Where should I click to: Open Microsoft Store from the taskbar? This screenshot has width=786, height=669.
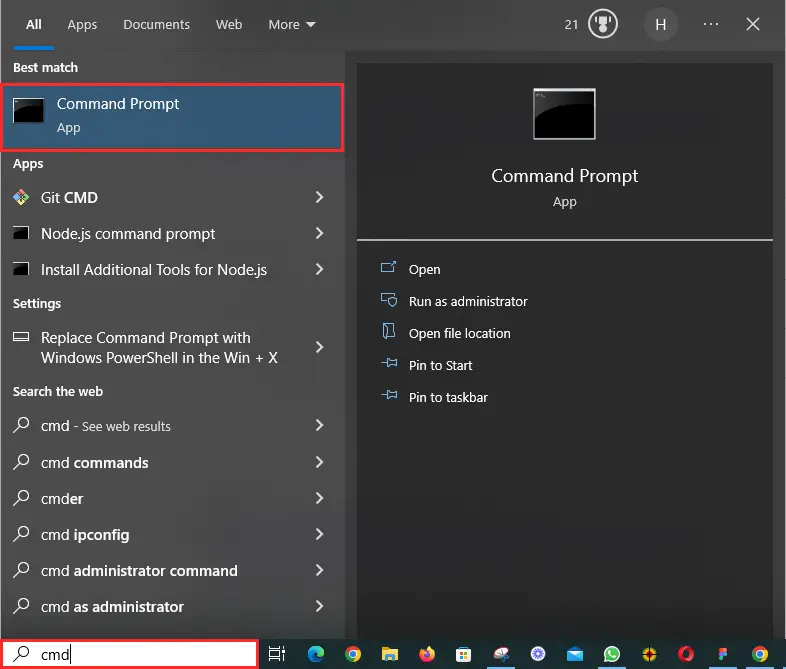pos(464,654)
